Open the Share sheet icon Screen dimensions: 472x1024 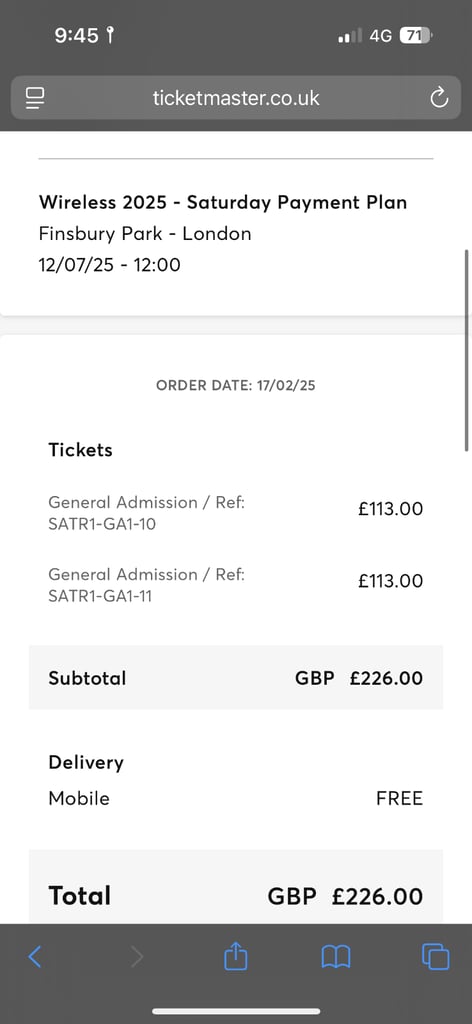coord(236,956)
